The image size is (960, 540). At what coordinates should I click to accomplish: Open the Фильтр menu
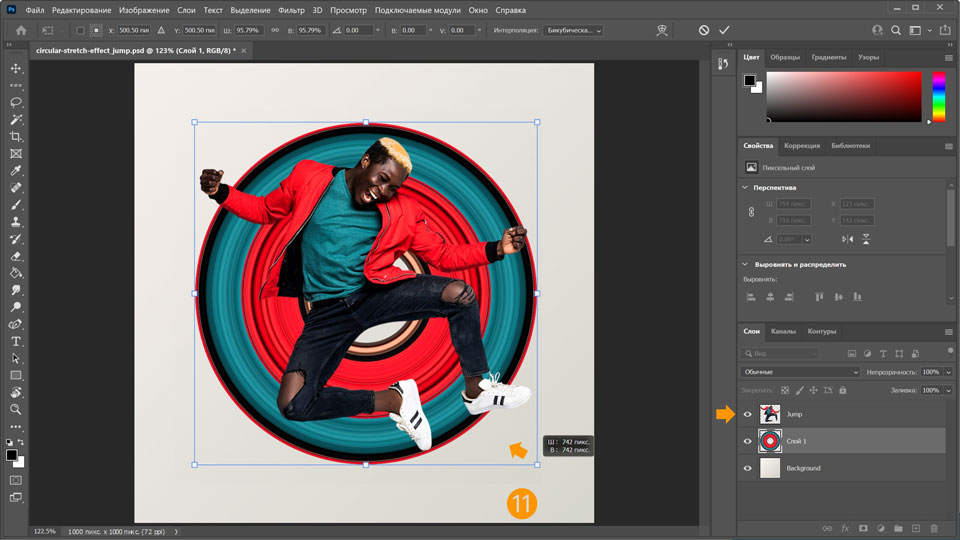tap(291, 10)
